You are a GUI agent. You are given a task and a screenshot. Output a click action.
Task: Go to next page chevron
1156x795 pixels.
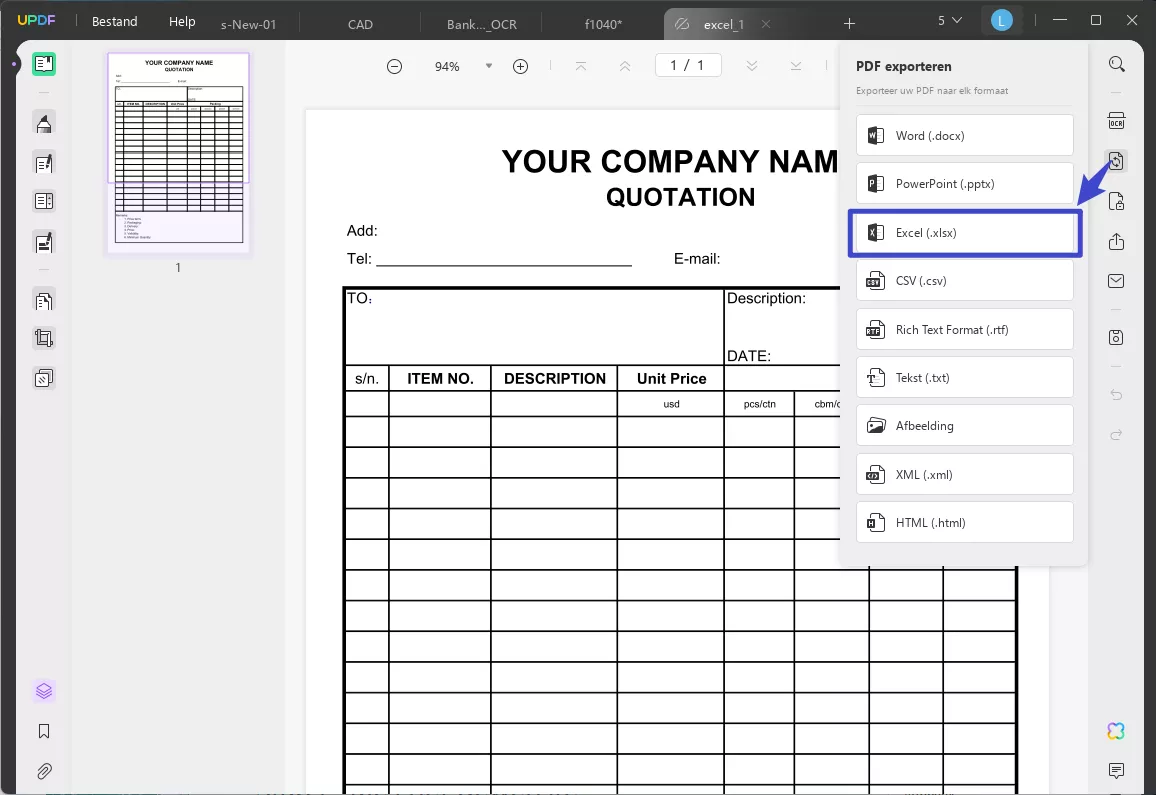point(752,66)
